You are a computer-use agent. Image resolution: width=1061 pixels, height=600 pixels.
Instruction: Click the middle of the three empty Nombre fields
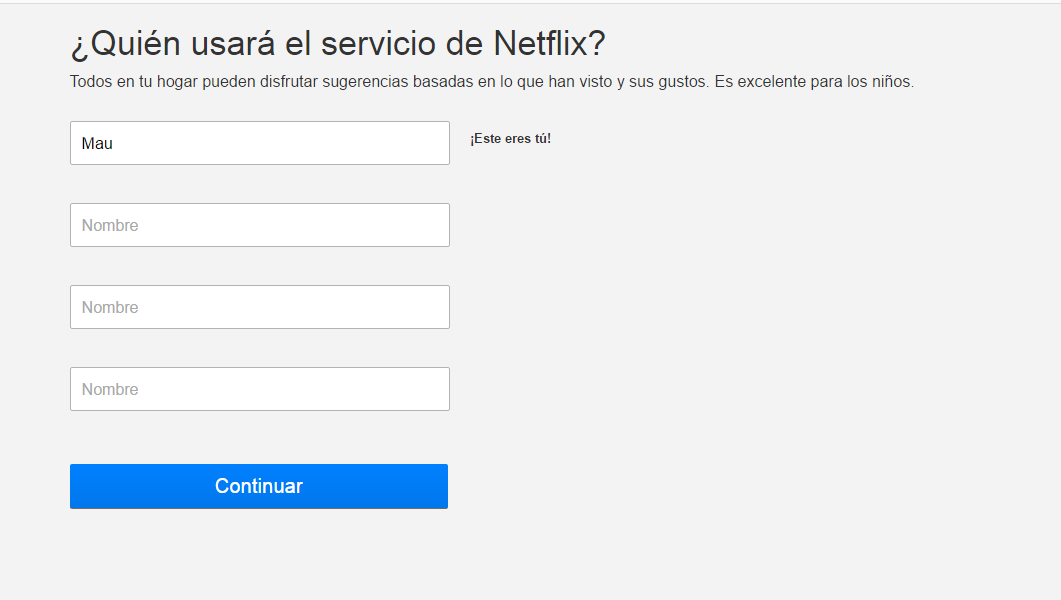[x=260, y=307]
